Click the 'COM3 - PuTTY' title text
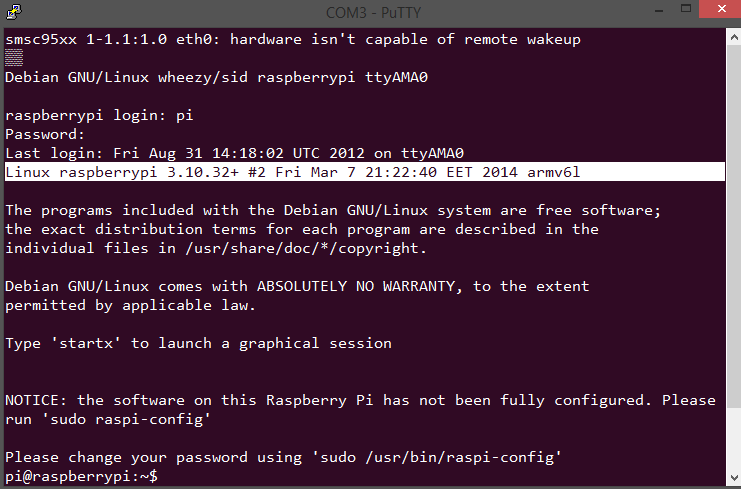Image resolution: width=741 pixels, height=489 pixels. (x=371, y=12)
